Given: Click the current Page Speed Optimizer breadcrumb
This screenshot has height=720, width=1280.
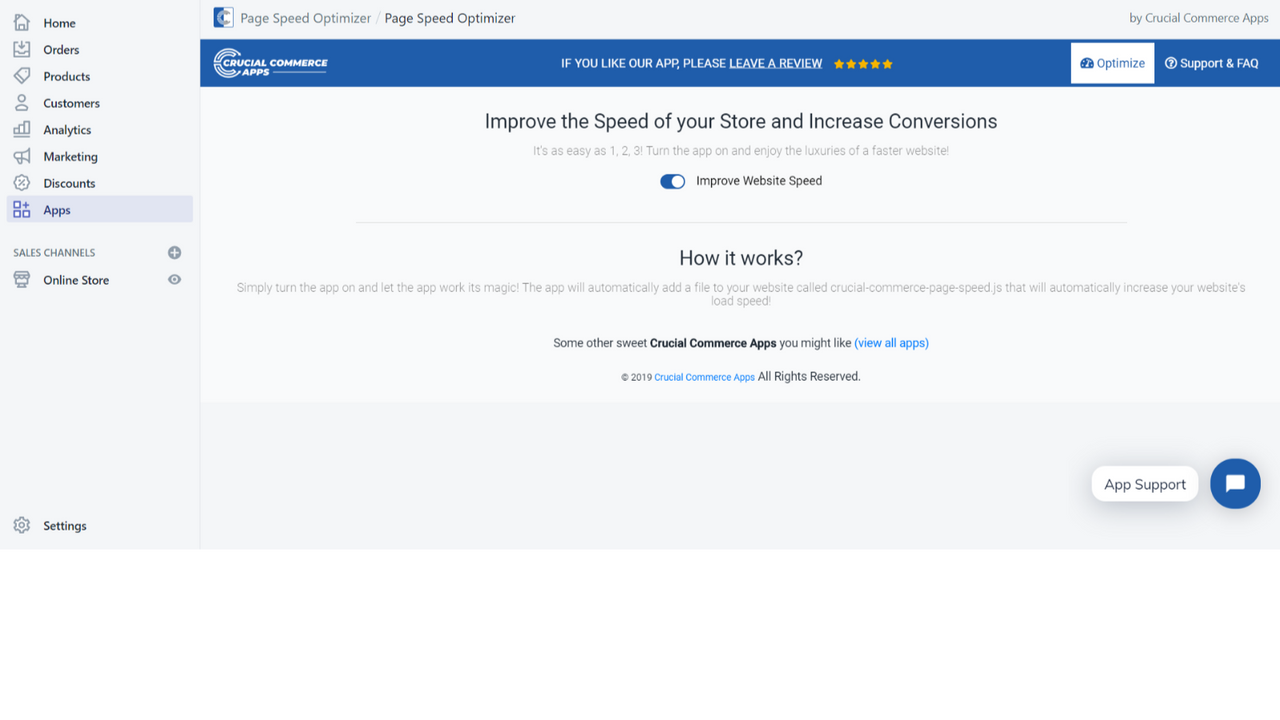Looking at the screenshot, I should pos(450,18).
